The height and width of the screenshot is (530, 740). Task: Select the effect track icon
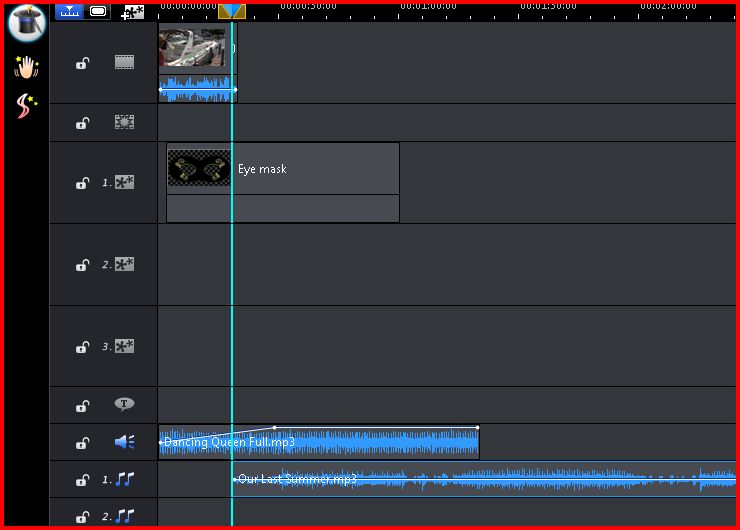coord(124,122)
